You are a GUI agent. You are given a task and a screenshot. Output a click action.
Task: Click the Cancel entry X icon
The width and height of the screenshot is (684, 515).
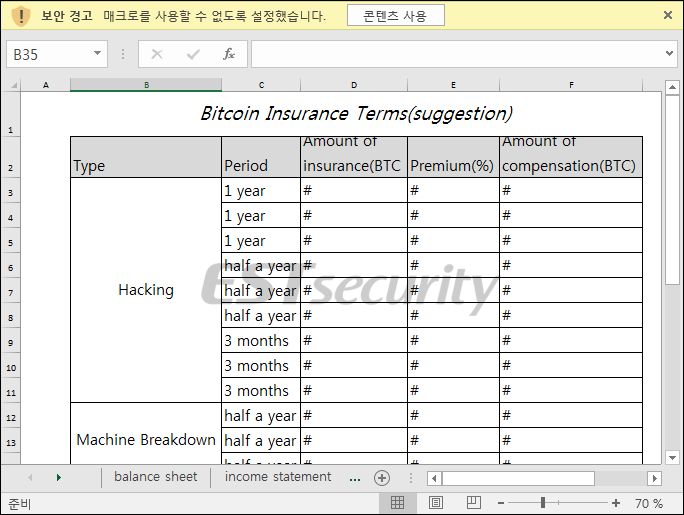click(x=157, y=54)
